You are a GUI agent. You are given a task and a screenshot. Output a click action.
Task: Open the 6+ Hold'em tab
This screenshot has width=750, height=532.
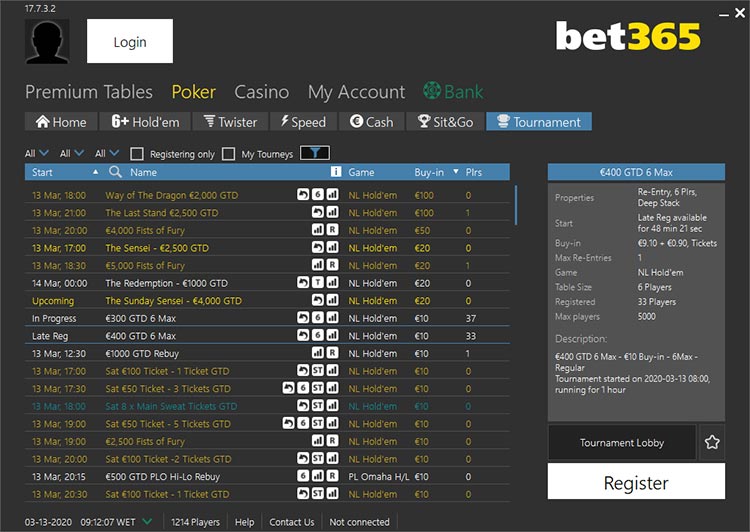(145, 122)
